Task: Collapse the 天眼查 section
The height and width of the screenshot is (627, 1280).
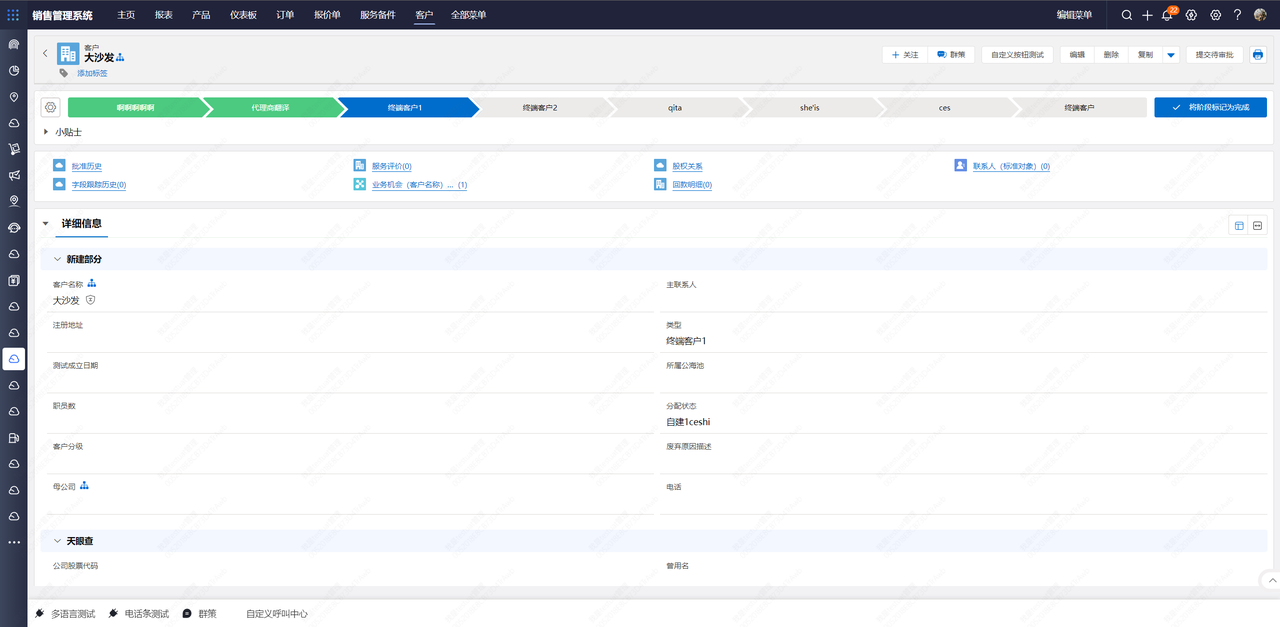Action: [57, 541]
